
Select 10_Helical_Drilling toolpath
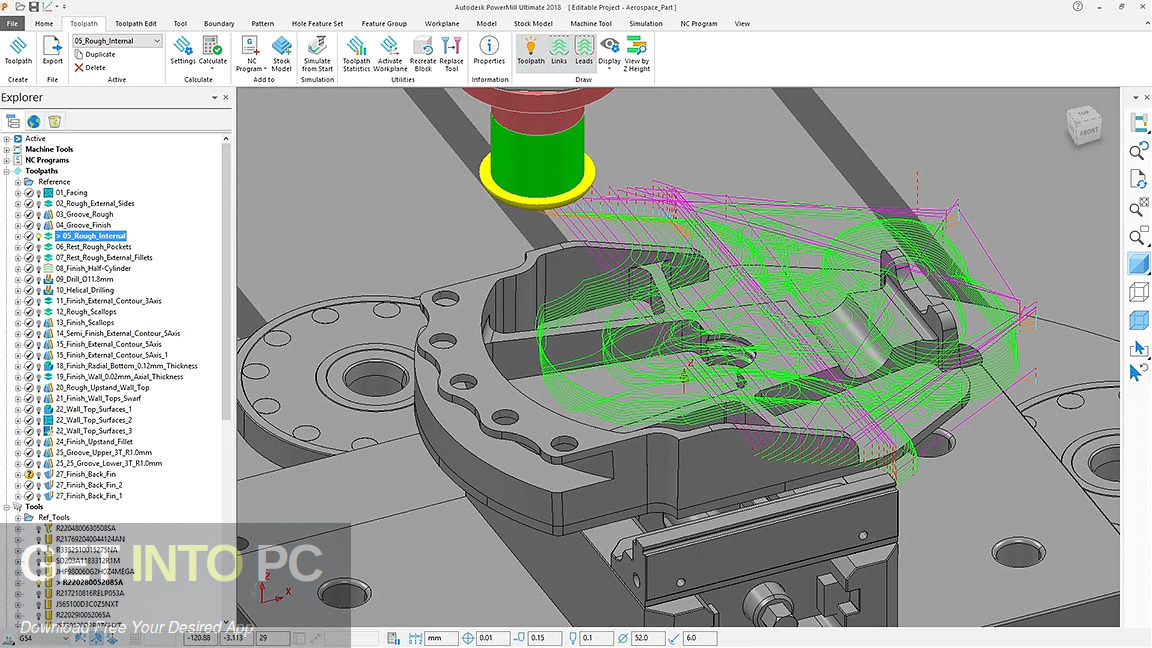pyautogui.click(x=84, y=290)
